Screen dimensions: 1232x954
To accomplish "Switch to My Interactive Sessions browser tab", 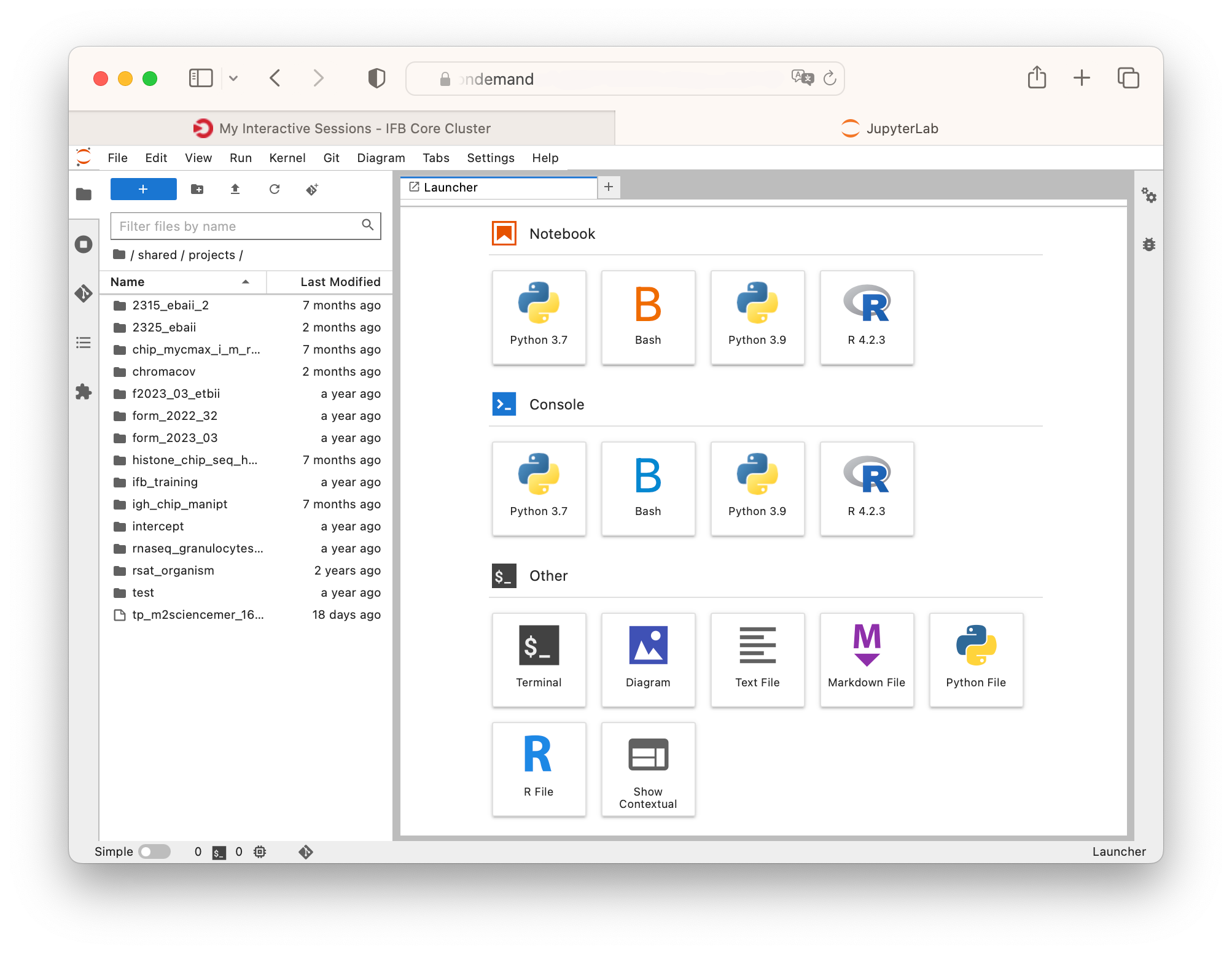I will 341,128.
